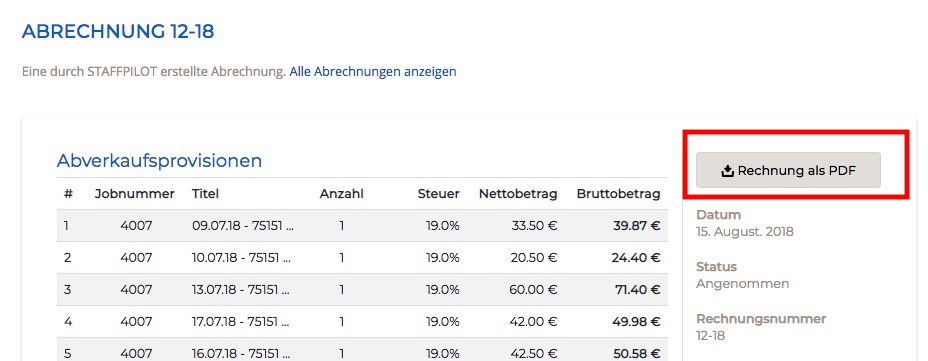Click the net amount 60.00 € cell
Screen dimensions: 928x361
coord(533,289)
